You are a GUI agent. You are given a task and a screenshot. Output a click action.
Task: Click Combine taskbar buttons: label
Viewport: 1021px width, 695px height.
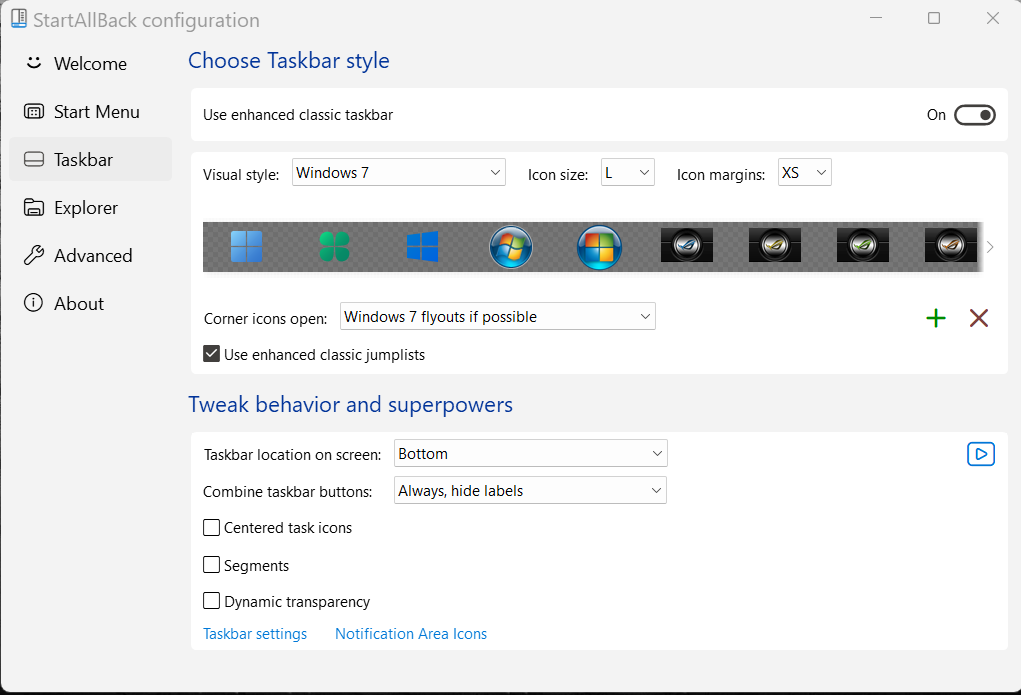click(x=287, y=492)
